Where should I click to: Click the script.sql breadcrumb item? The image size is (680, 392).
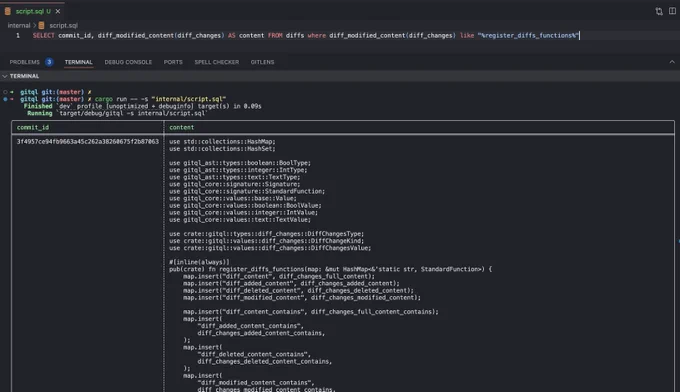coord(63,26)
